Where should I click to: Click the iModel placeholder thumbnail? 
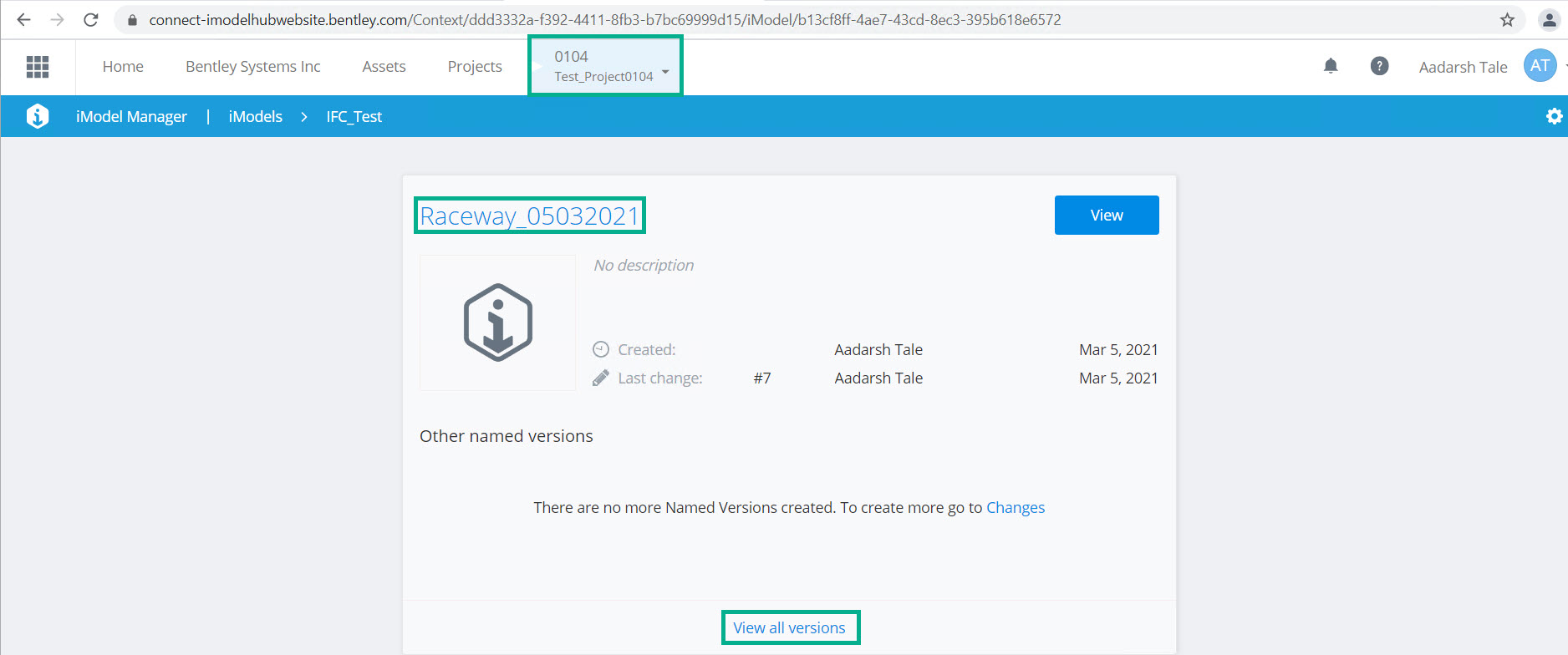pyautogui.click(x=497, y=322)
